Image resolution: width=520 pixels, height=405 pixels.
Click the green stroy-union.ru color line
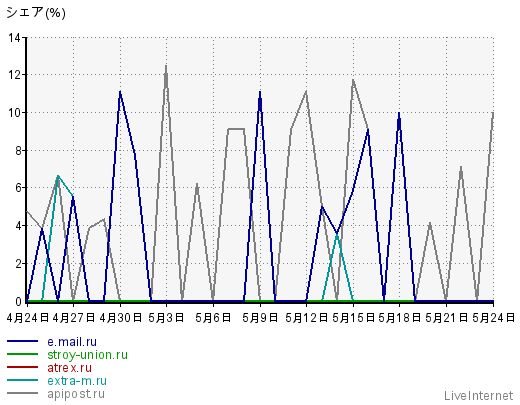coord(23,354)
